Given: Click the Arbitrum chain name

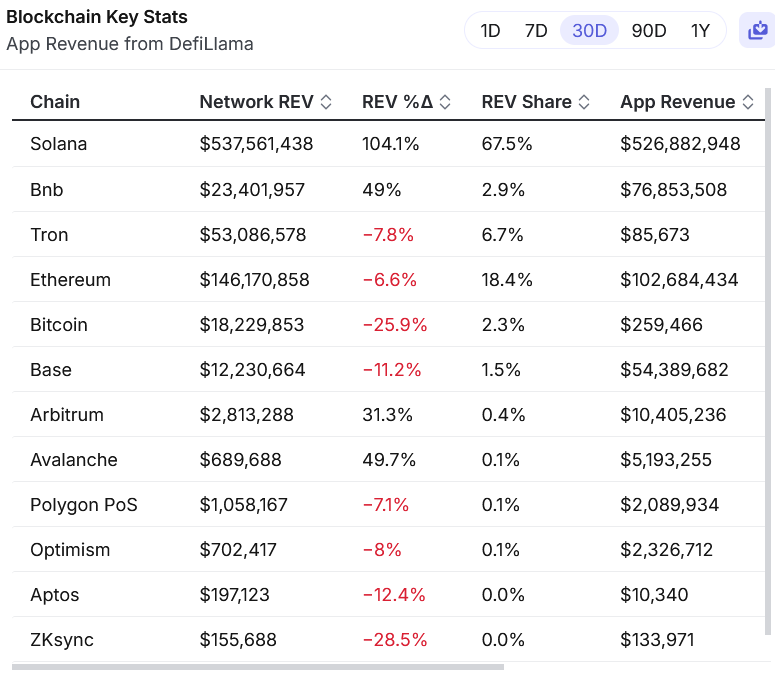Looking at the screenshot, I should (67, 415).
